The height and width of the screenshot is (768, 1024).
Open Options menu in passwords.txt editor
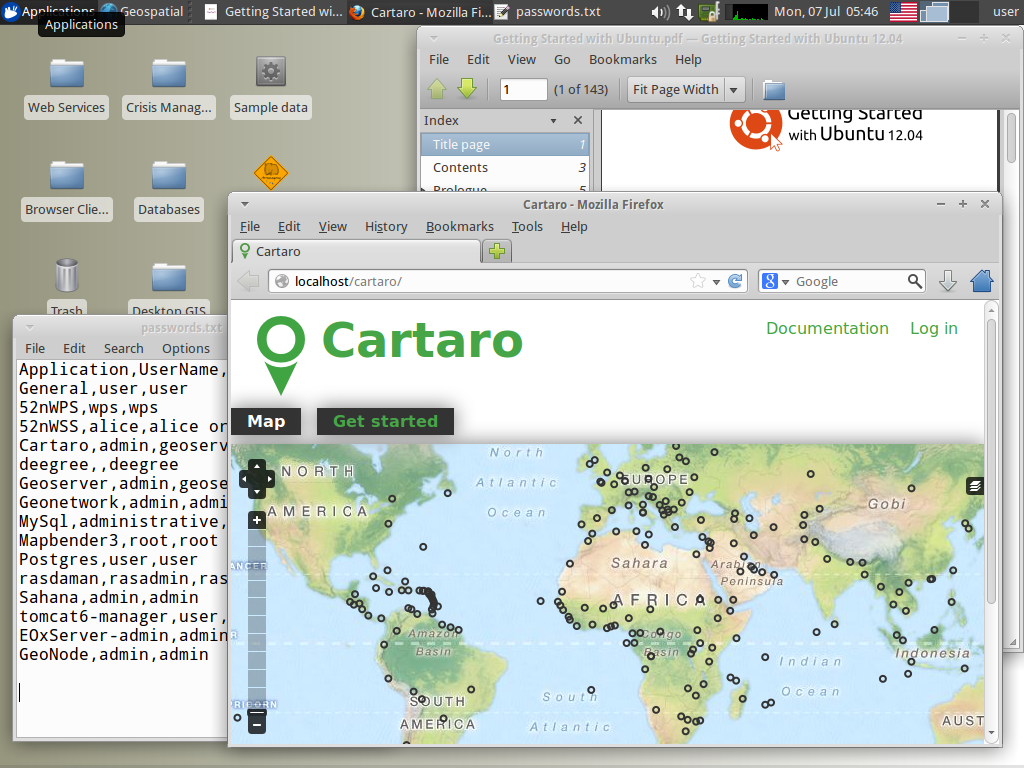(x=186, y=348)
